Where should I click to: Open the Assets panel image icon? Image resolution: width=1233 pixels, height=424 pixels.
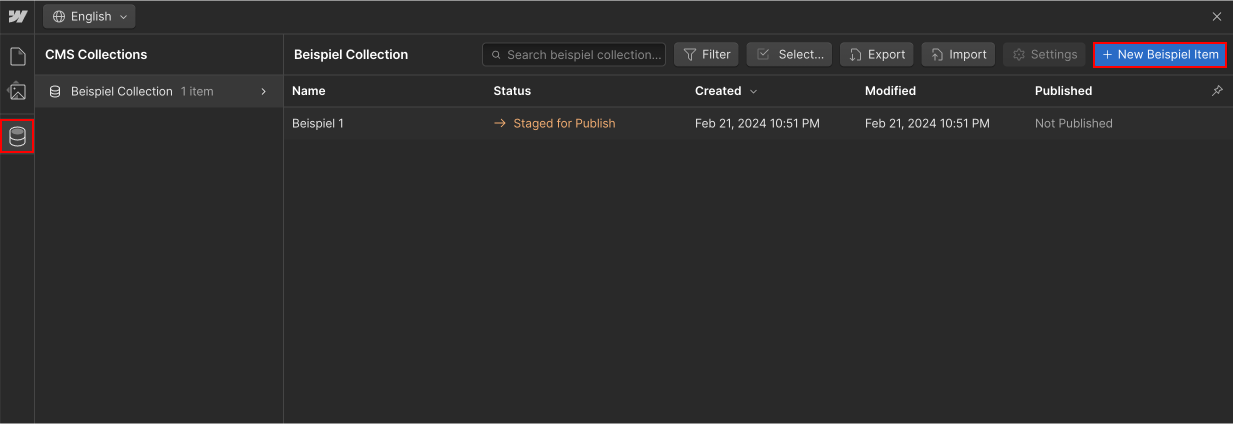17,91
